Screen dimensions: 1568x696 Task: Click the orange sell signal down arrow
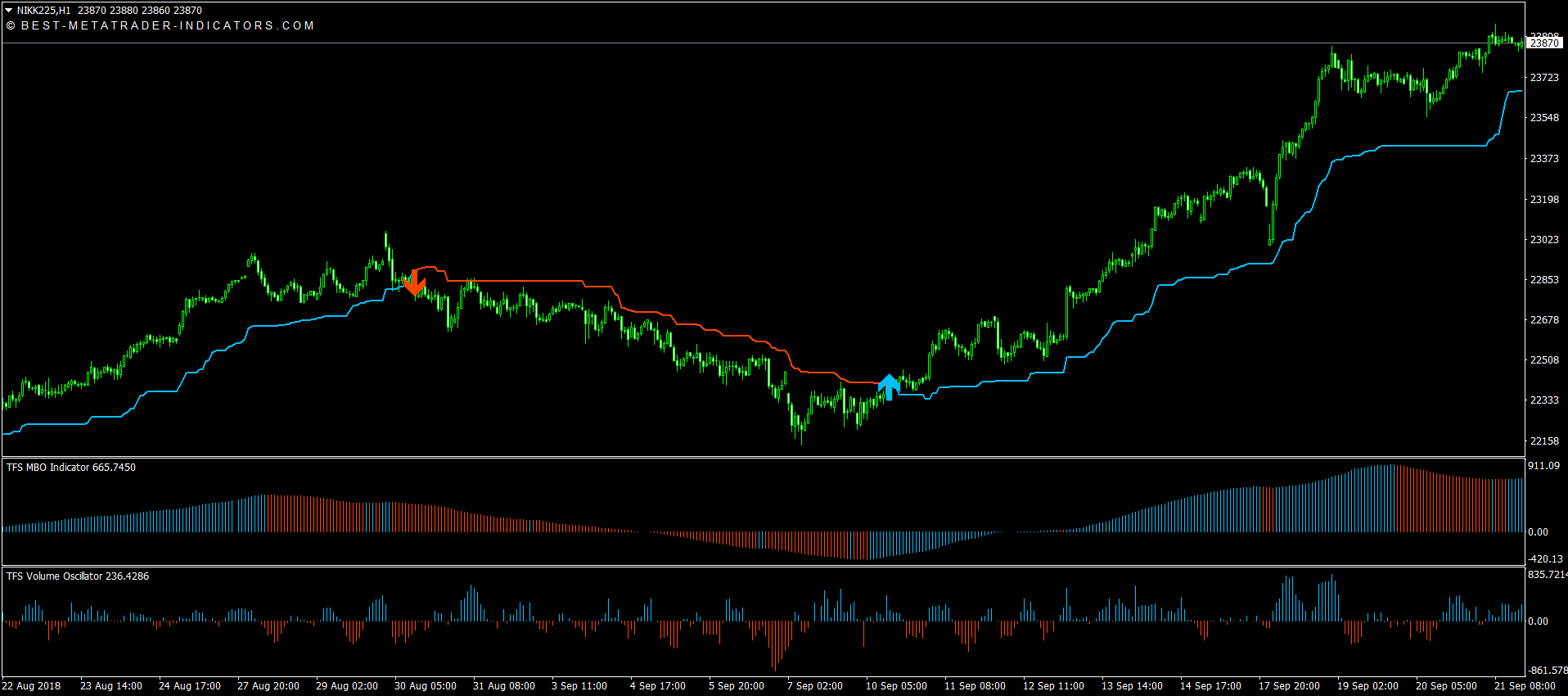[414, 282]
